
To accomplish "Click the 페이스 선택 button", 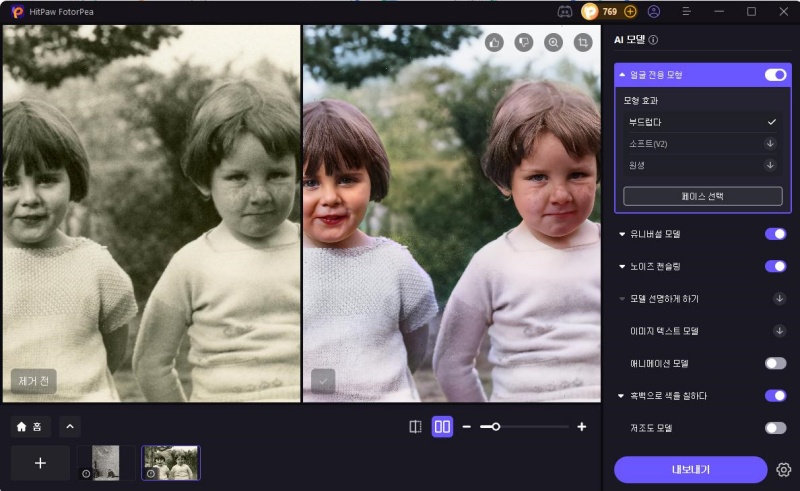I will pos(702,196).
